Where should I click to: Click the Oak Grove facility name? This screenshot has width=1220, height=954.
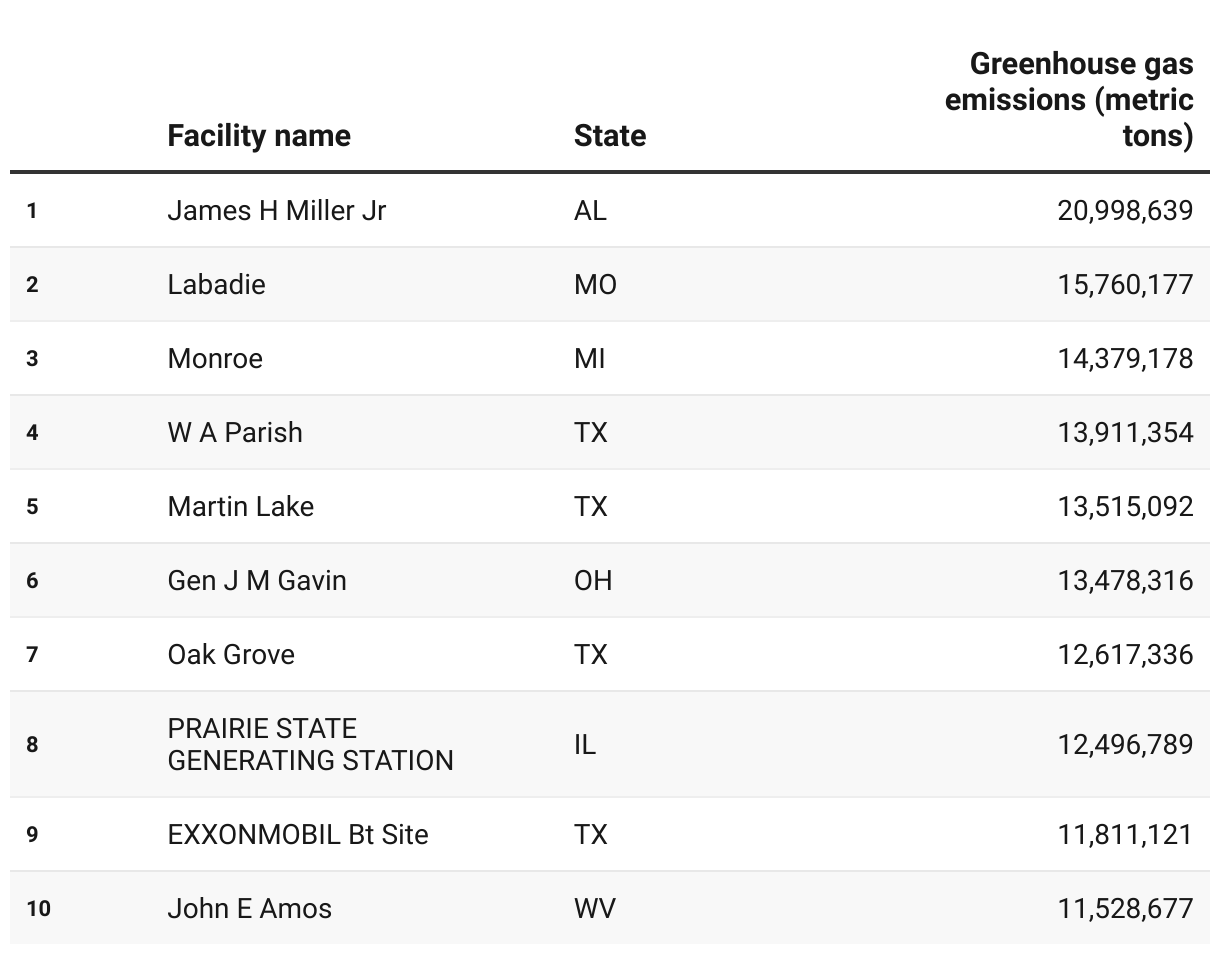point(231,655)
